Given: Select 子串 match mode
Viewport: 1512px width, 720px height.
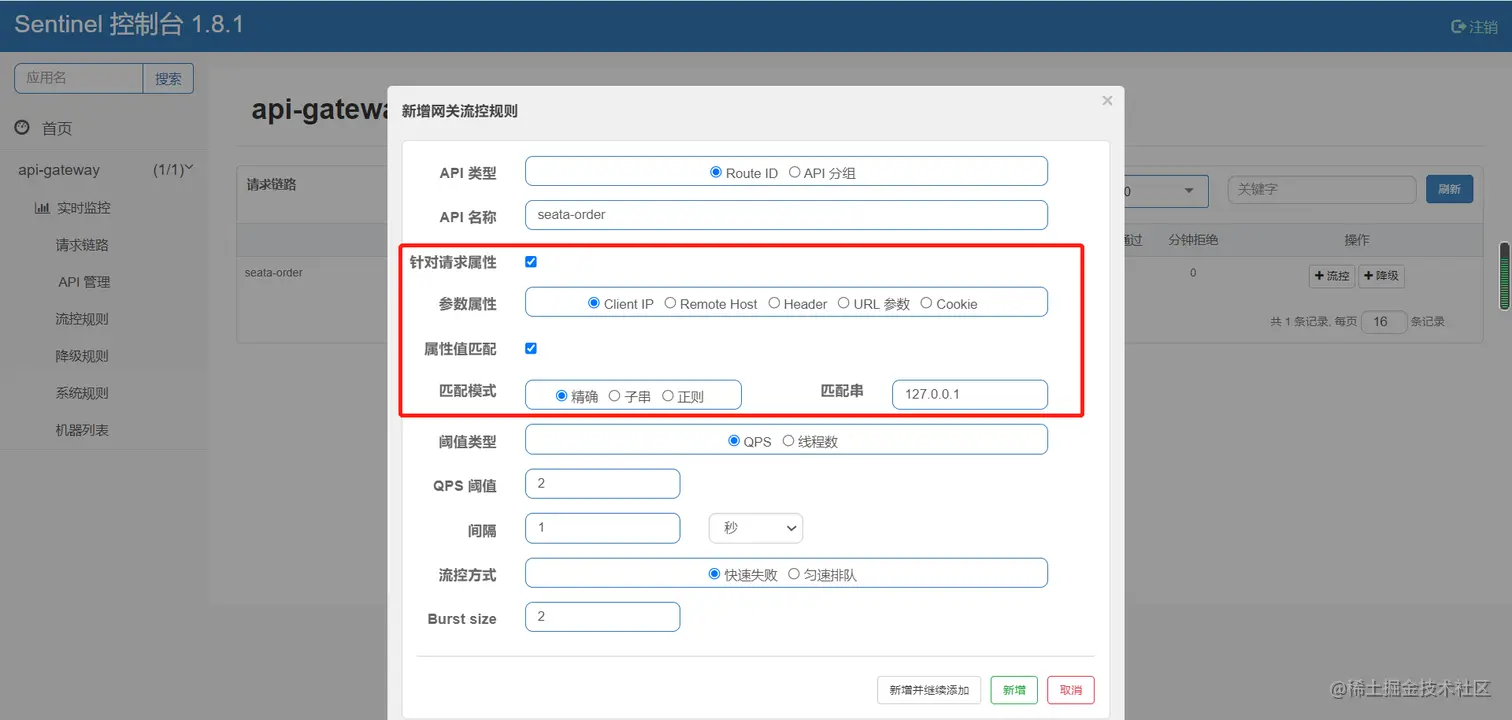Looking at the screenshot, I should click(x=615, y=396).
